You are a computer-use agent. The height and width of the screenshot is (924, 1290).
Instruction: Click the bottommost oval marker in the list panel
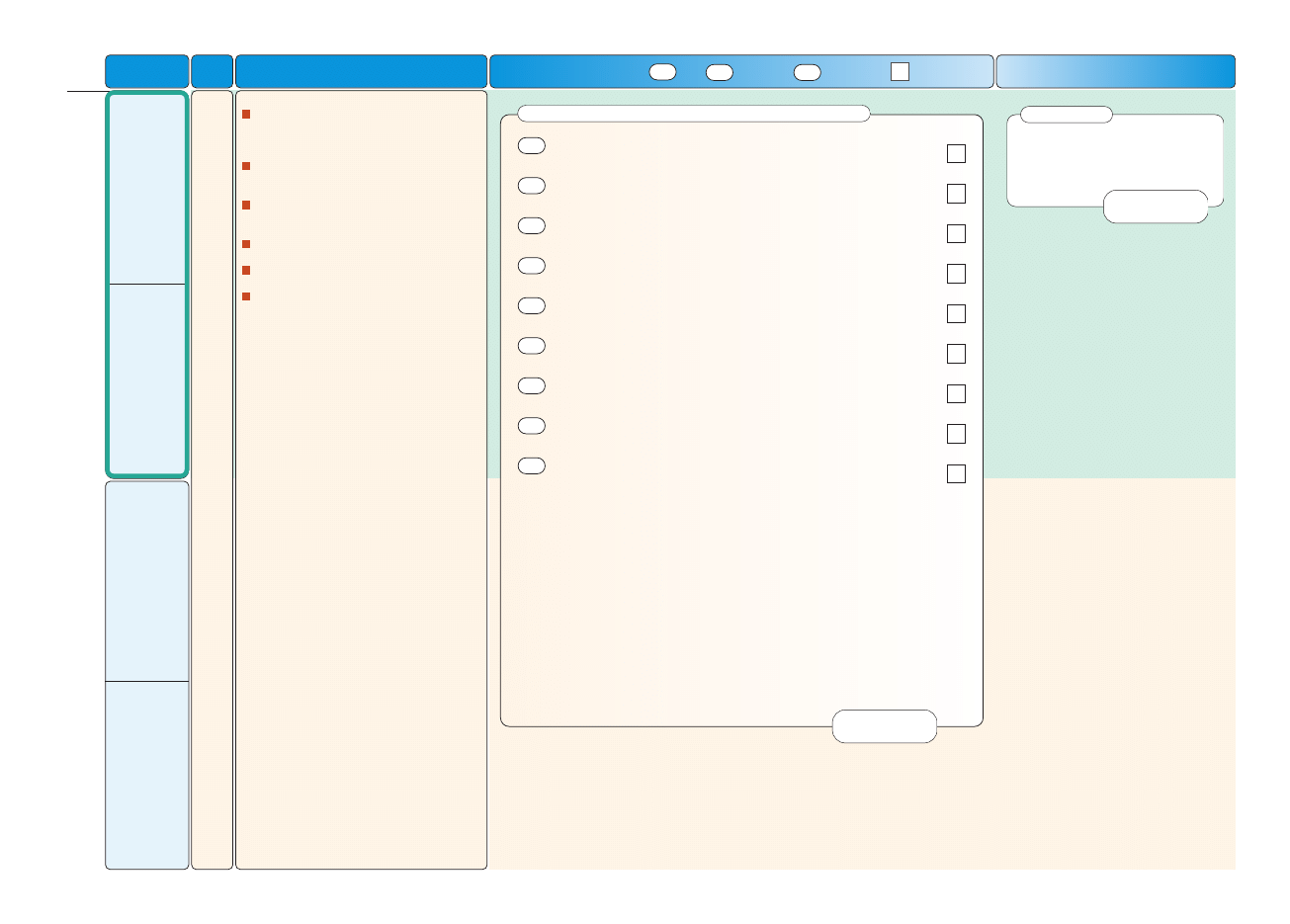(x=531, y=465)
